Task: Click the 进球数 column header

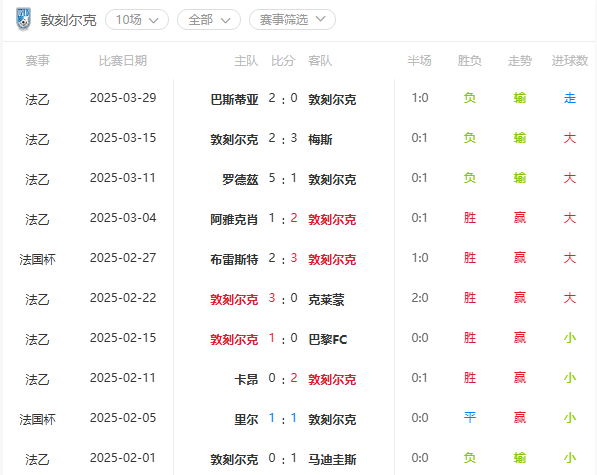Action: tap(570, 61)
